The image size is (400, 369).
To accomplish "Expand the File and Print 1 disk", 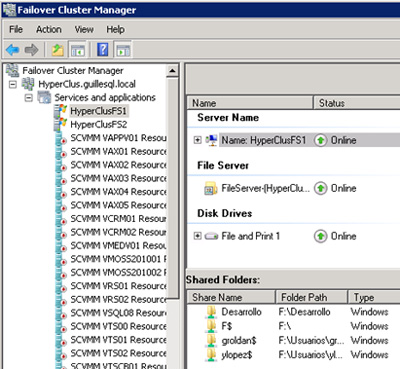I will [198, 236].
